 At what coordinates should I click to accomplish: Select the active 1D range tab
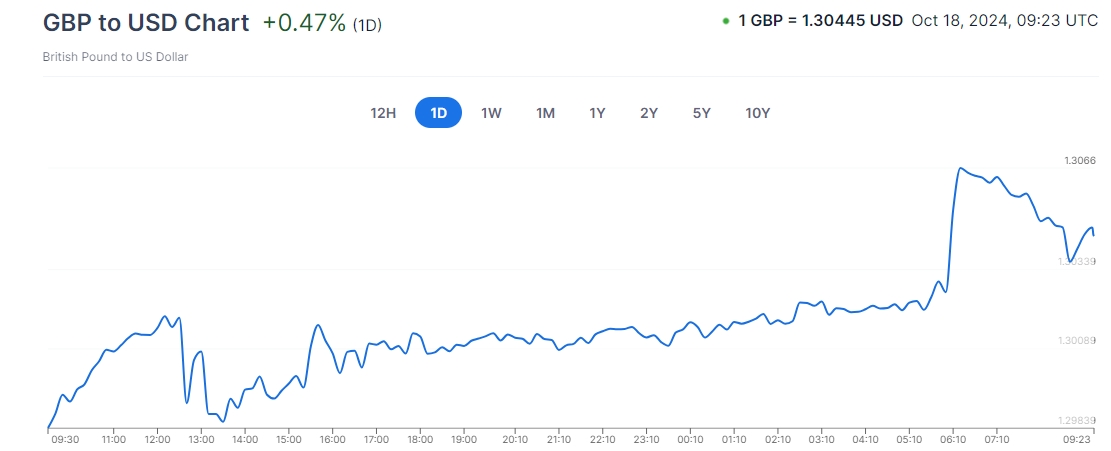438,113
